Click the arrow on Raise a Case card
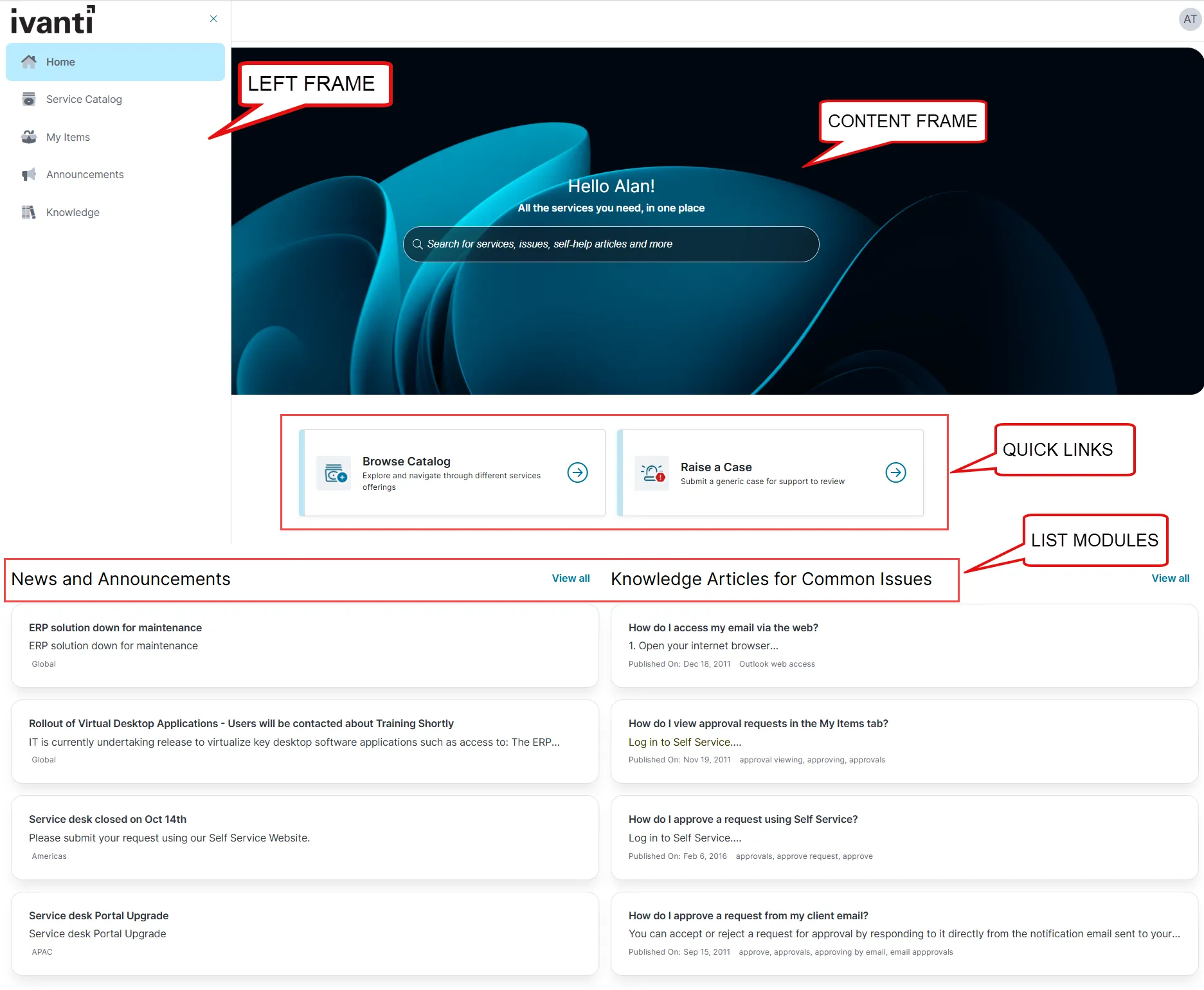This screenshot has width=1204, height=990. [x=895, y=473]
